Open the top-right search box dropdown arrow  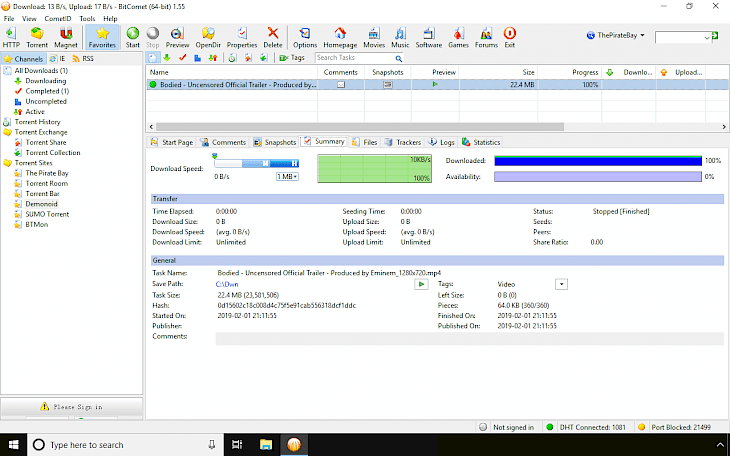[707, 37]
